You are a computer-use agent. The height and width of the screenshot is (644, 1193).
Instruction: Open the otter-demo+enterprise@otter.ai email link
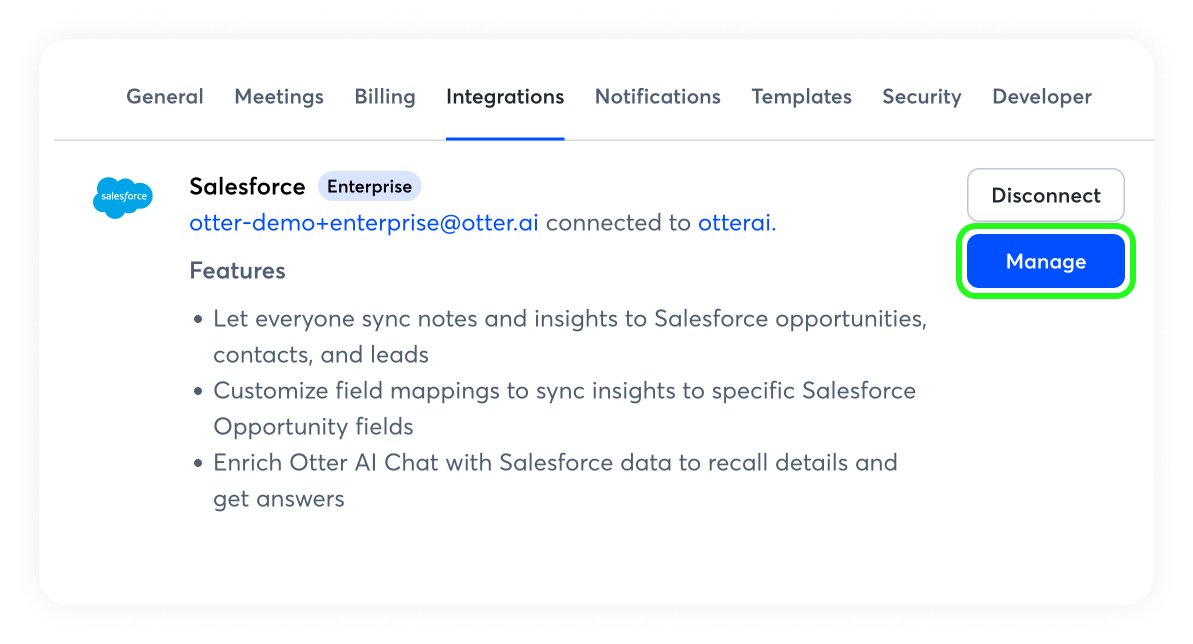364,223
